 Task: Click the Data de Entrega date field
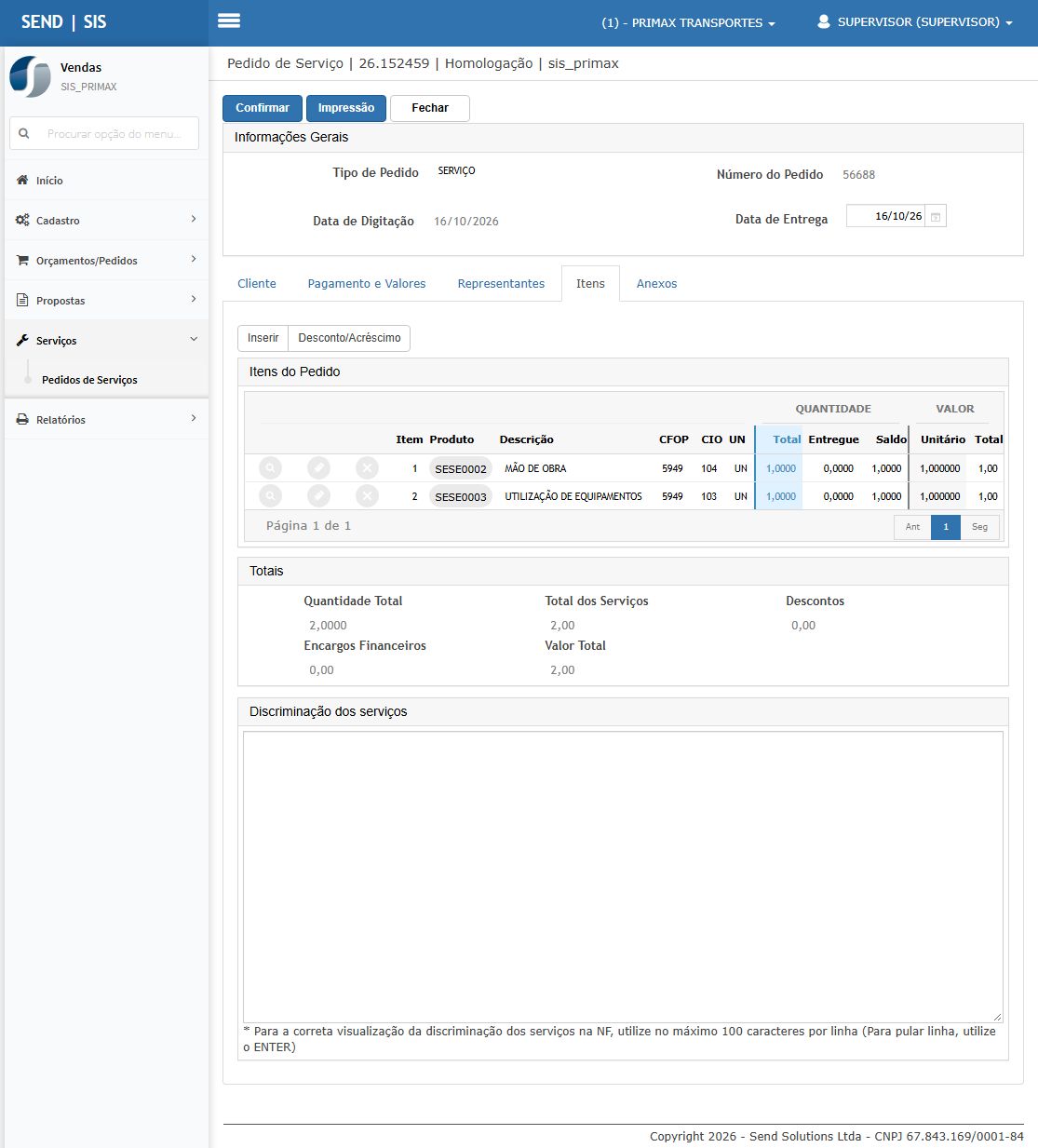click(x=886, y=216)
